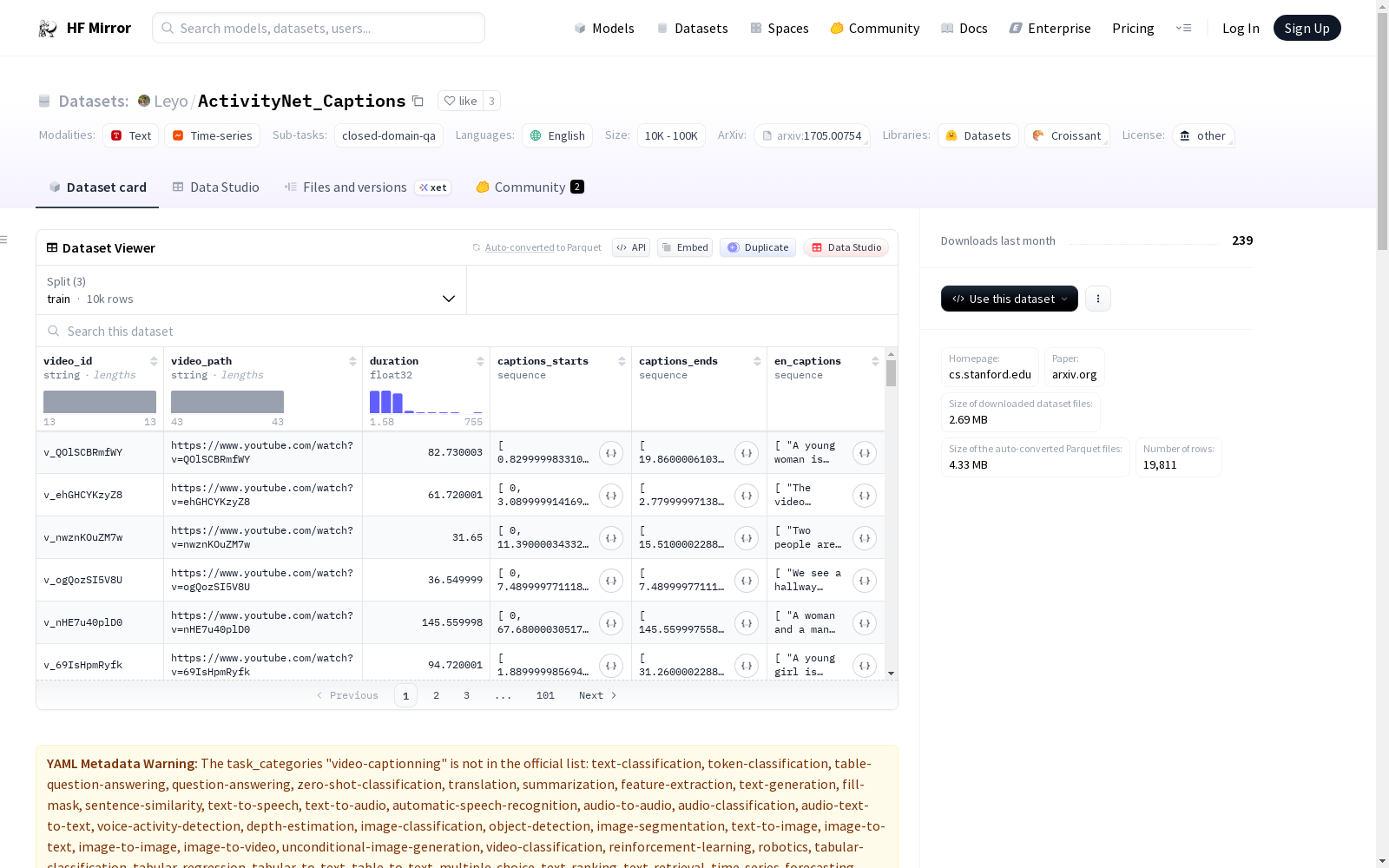Viewport: 1389px width, 868px height.
Task: Sort by the en_captions column
Action: (875, 361)
